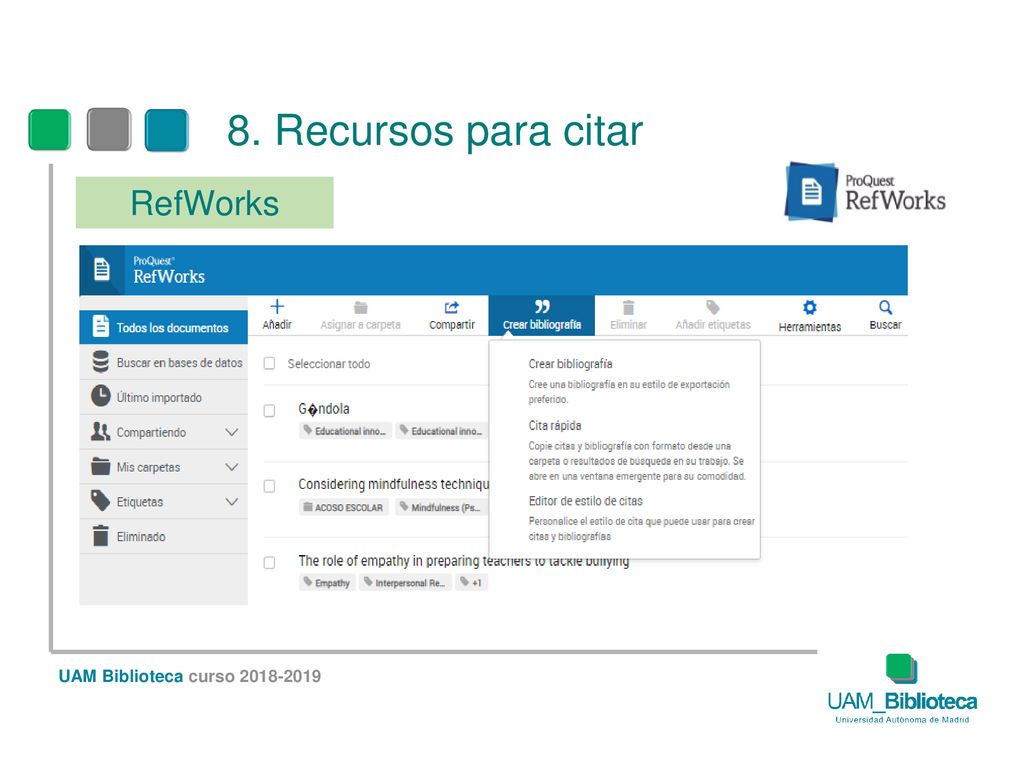This screenshot has height=768, width=1024.
Task: Tick the Seleccionar todo checkbox
Action: click(269, 363)
